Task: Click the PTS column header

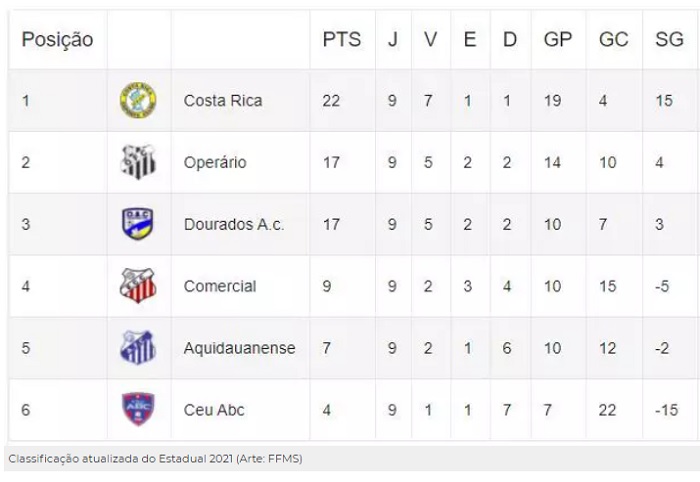Action: (342, 40)
